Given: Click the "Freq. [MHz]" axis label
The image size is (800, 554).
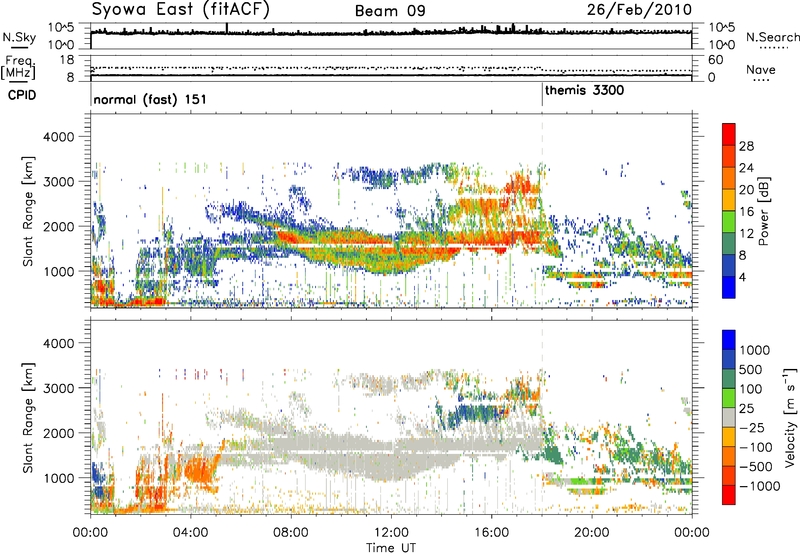Looking at the screenshot, I should pyautogui.click(x=18, y=67).
